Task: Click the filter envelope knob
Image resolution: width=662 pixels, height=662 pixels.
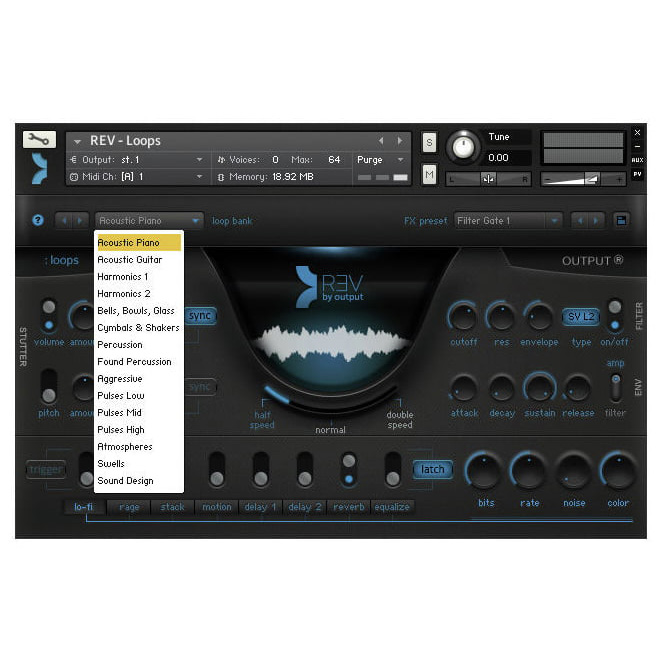Action: point(539,317)
